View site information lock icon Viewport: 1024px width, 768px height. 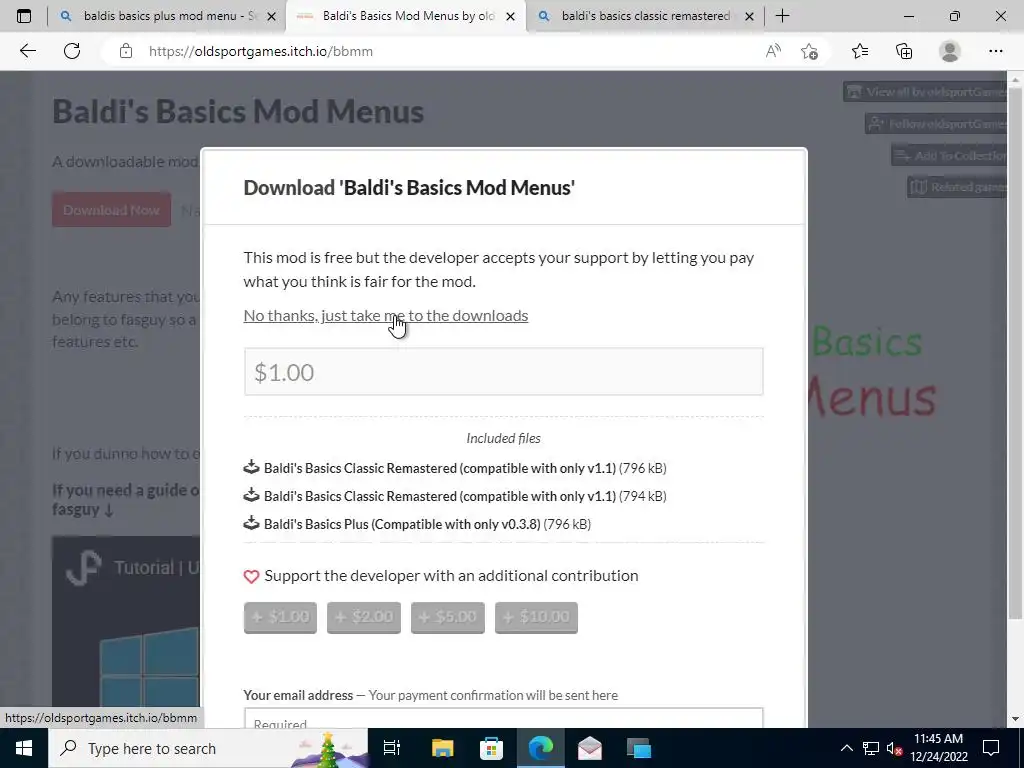coord(126,51)
